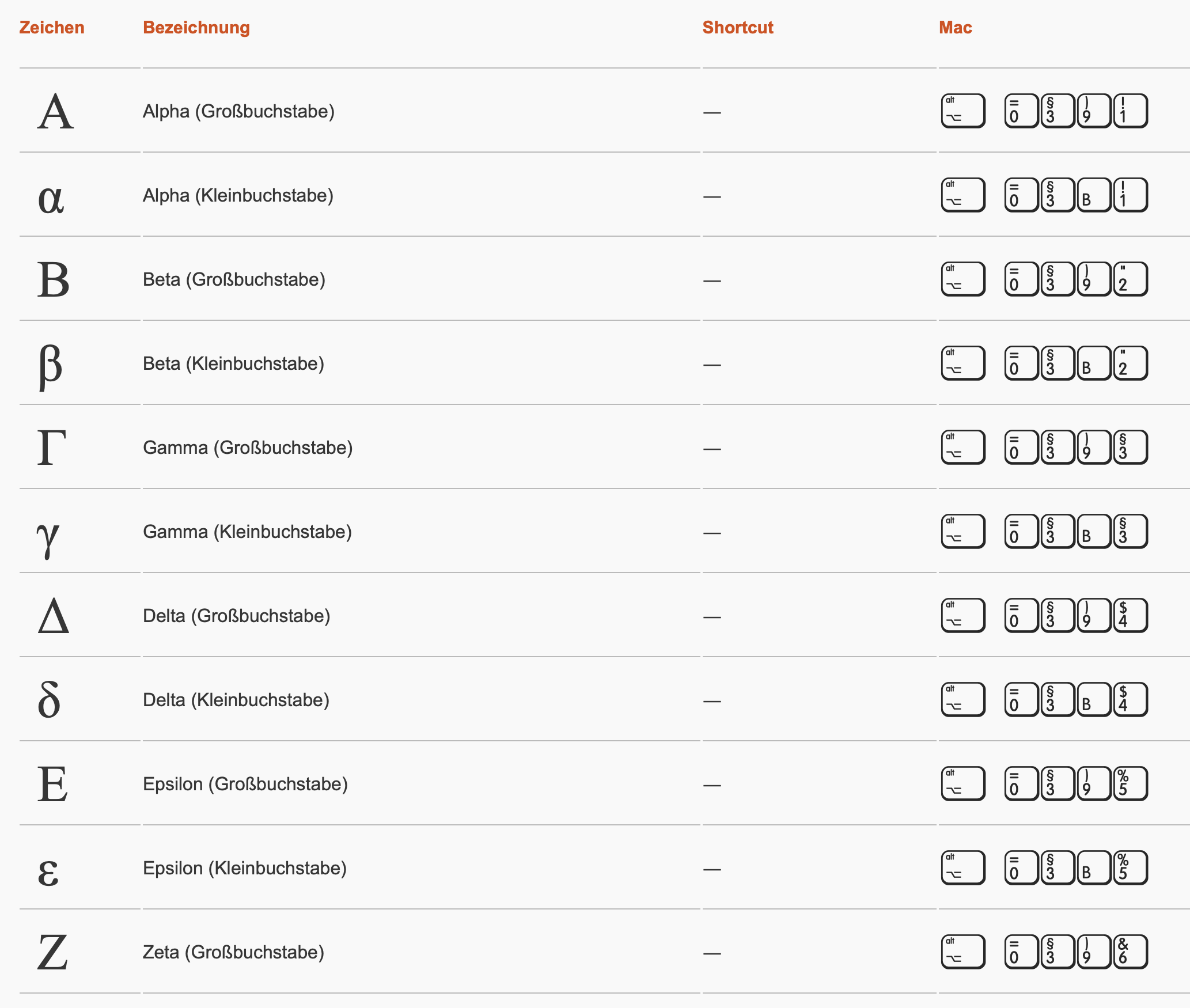Click the 2 key icon in the Beta (Großbuchstabe) row

1130,279
